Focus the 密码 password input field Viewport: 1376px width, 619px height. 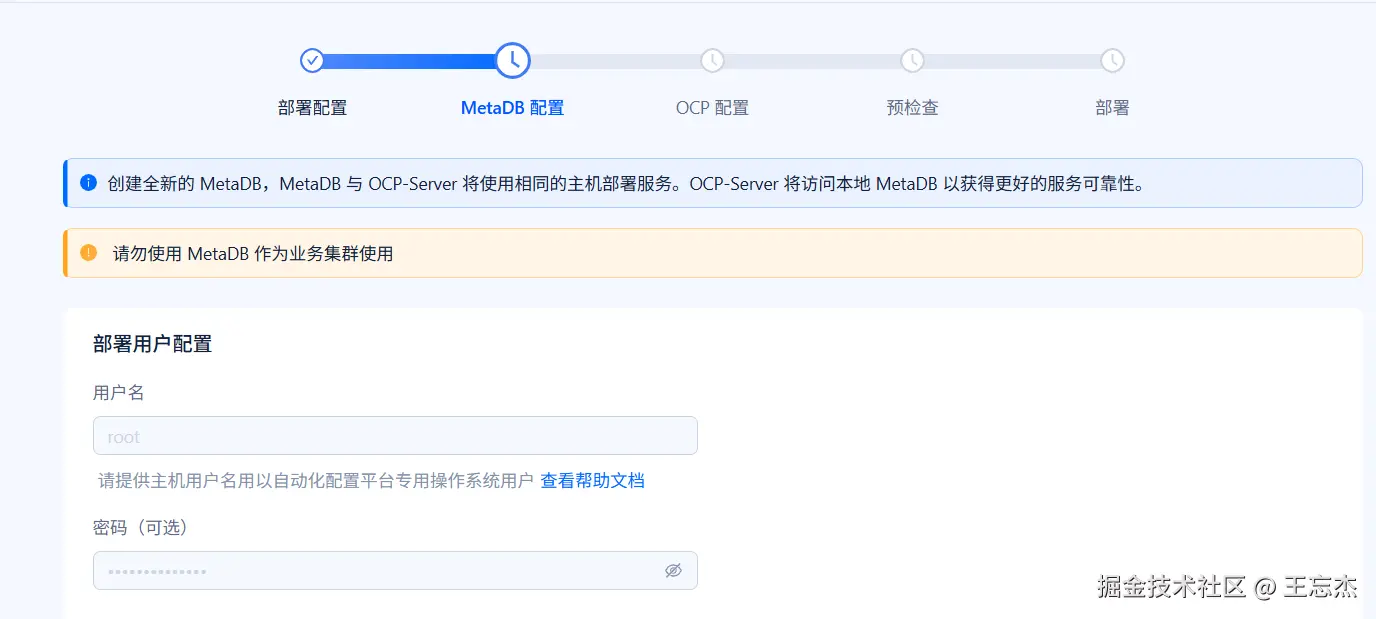[375, 571]
